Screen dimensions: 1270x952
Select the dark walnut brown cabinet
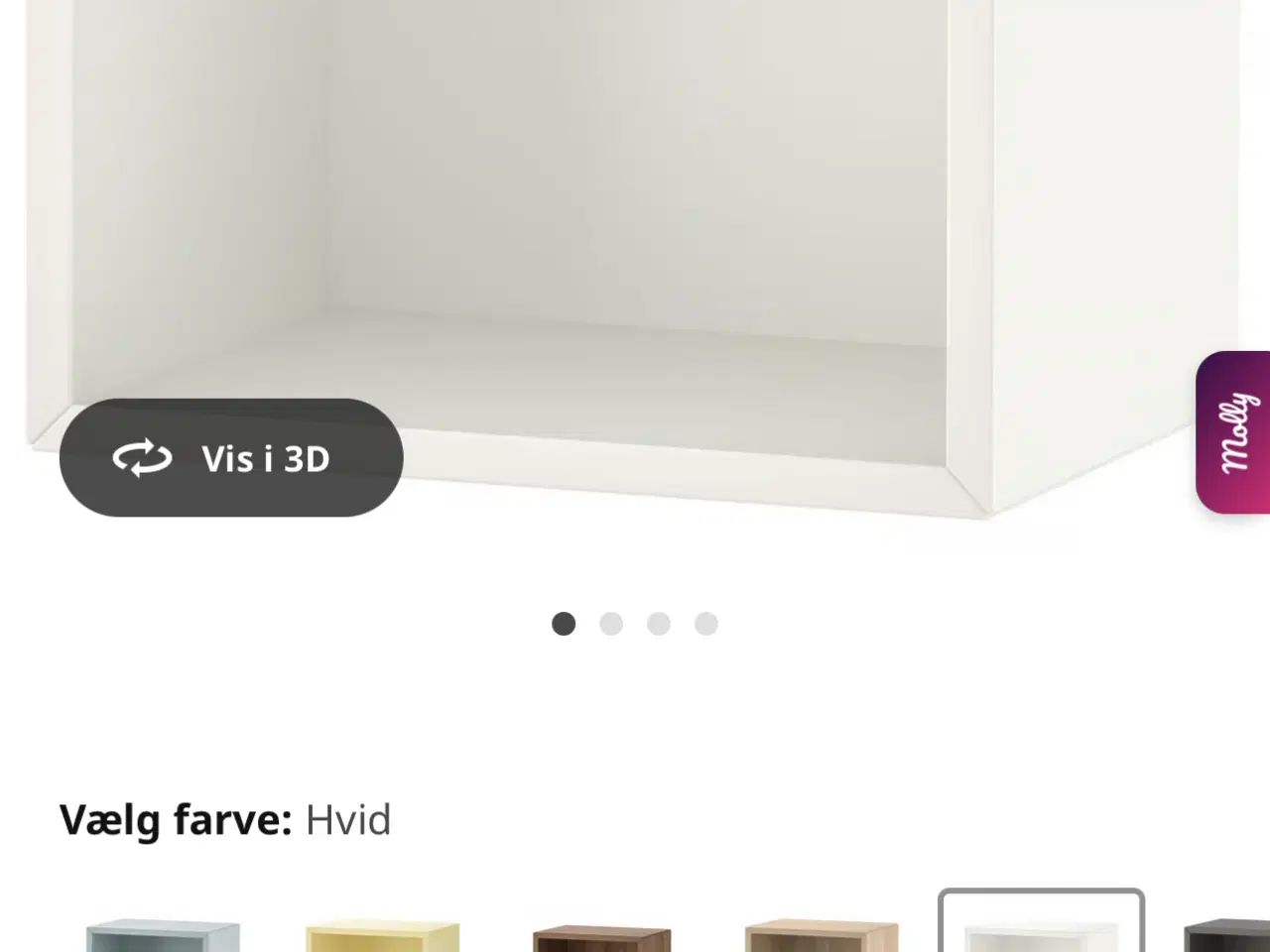[602, 937]
